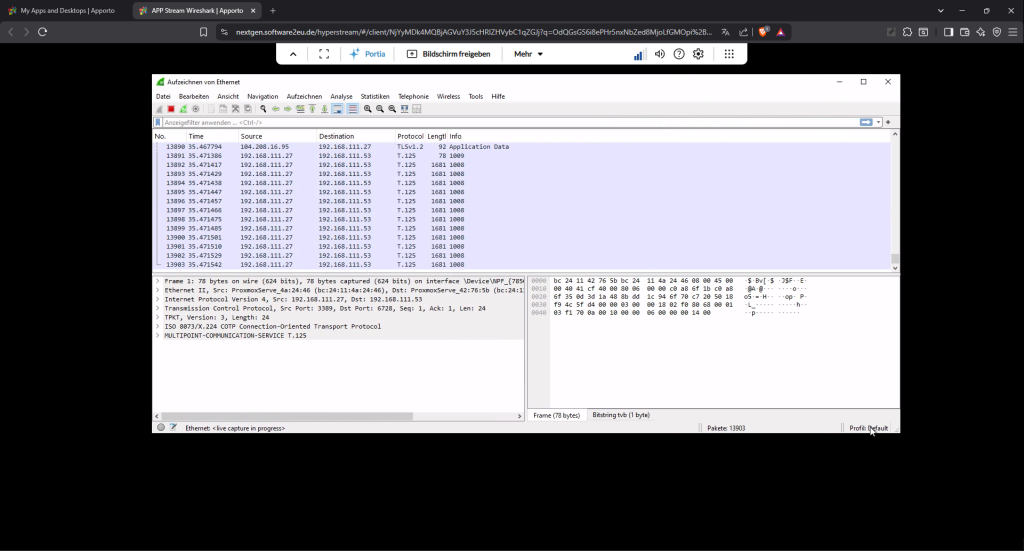
Task: Open the Statistiken menu
Action: click(x=375, y=96)
